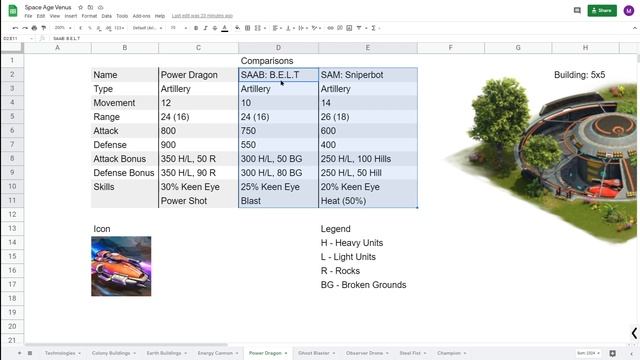
Task: Switch to the Colony Buildings tab
Action: pyautogui.click(x=111, y=353)
